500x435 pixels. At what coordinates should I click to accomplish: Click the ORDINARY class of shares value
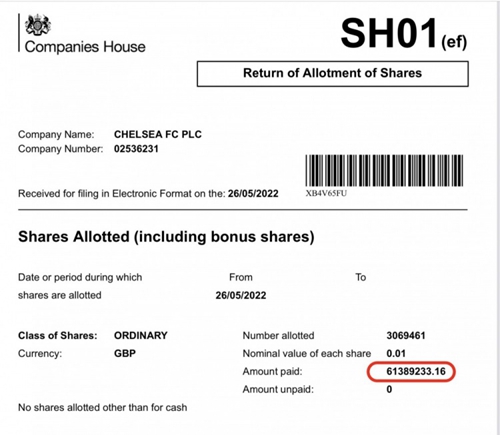(141, 335)
